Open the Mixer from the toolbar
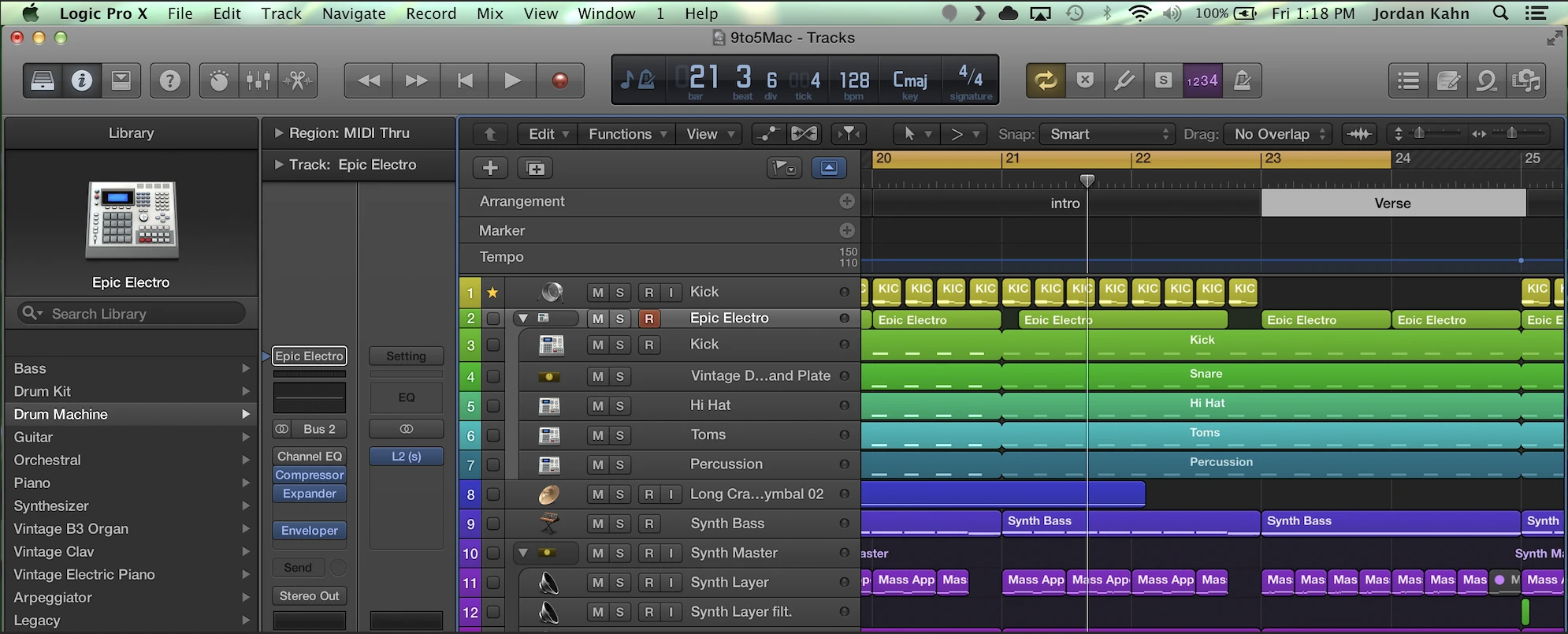 point(258,80)
